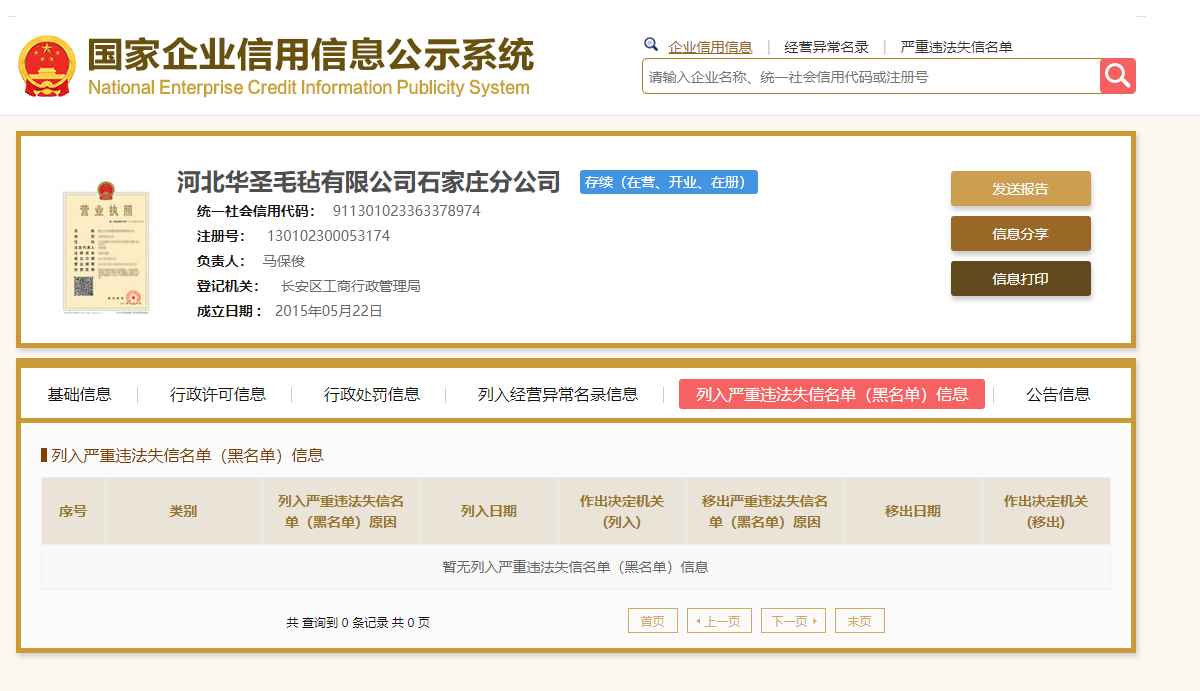Screen dimensions: 1200x691
Task: Switch to the 行政许可信息 tab
Action: pyautogui.click(x=218, y=394)
